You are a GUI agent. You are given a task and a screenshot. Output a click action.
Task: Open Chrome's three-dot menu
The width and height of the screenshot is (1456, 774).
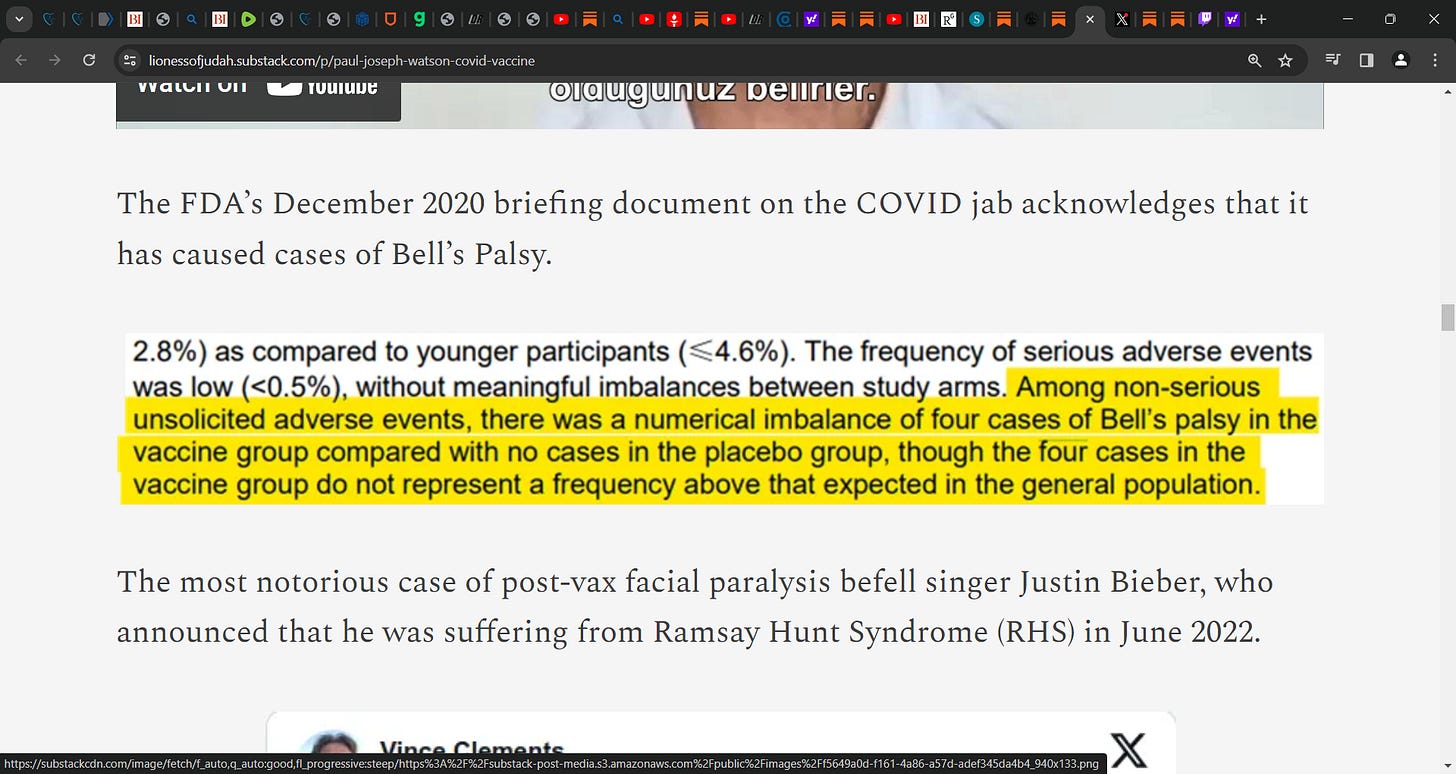click(1433, 60)
